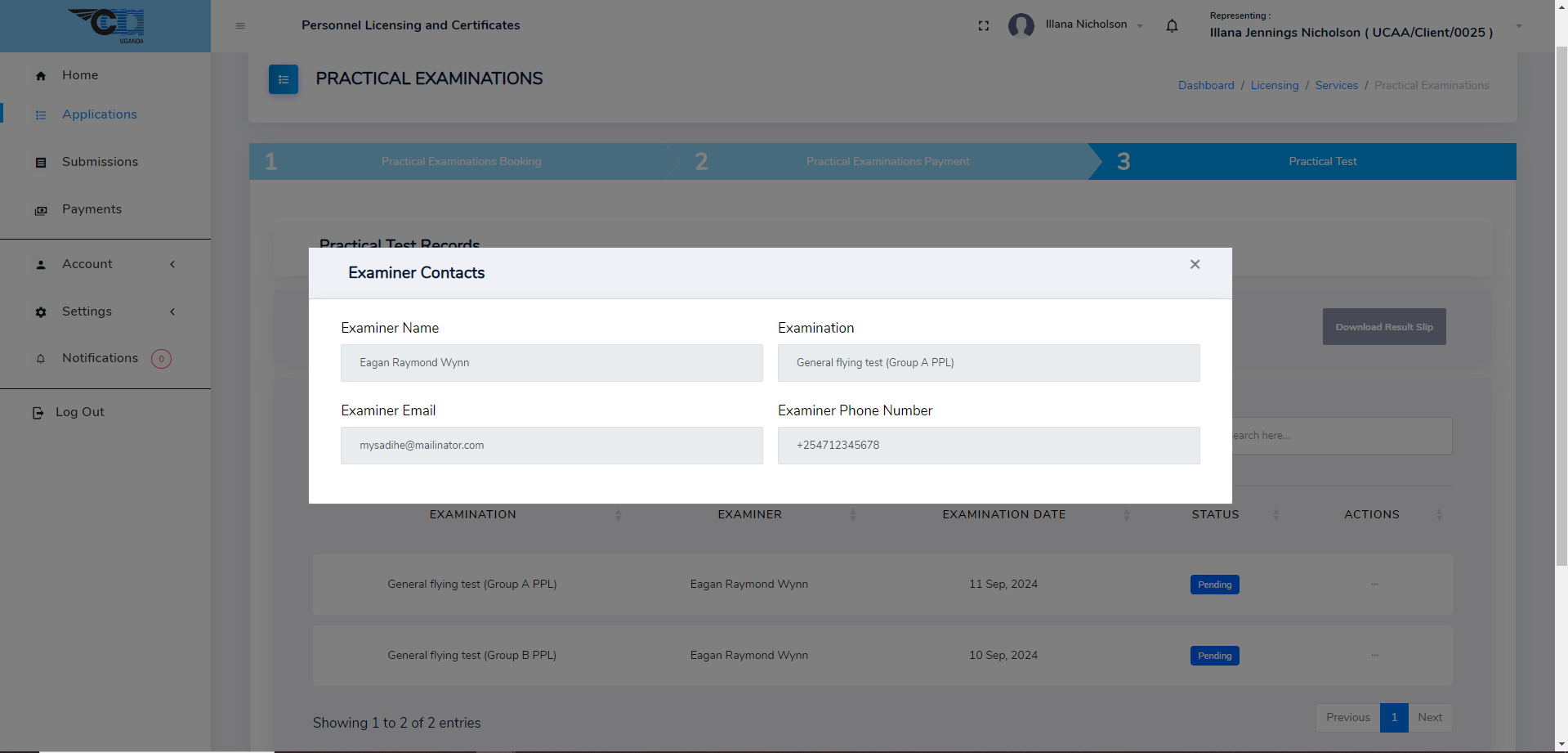Screen dimensions: 1568x753
Task: Click the user avatar icon
Action: (x=1021, y=26)
